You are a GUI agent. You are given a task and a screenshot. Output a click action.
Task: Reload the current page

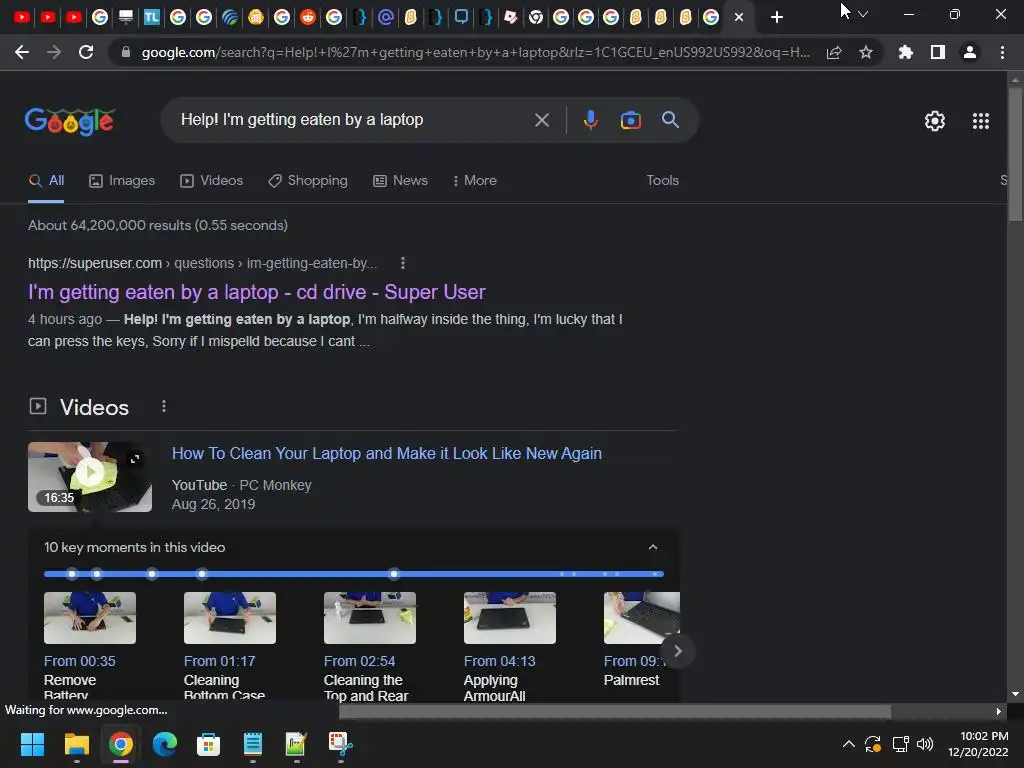pyautogui.click(x=86, y=52)
